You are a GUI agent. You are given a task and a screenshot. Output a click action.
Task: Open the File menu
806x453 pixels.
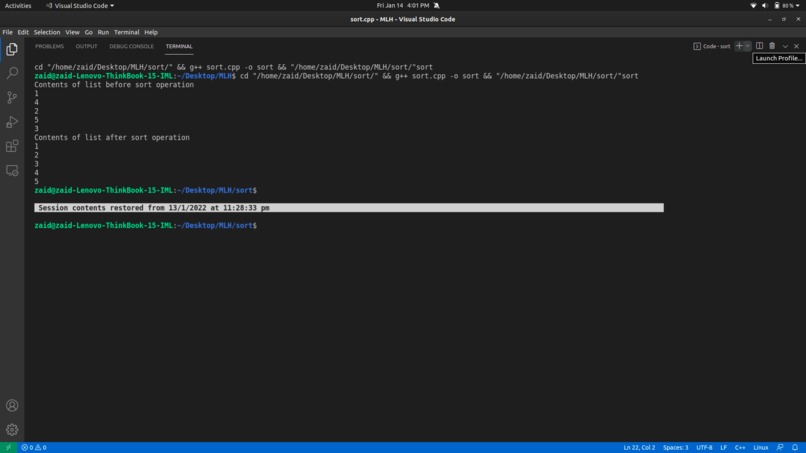8,32
